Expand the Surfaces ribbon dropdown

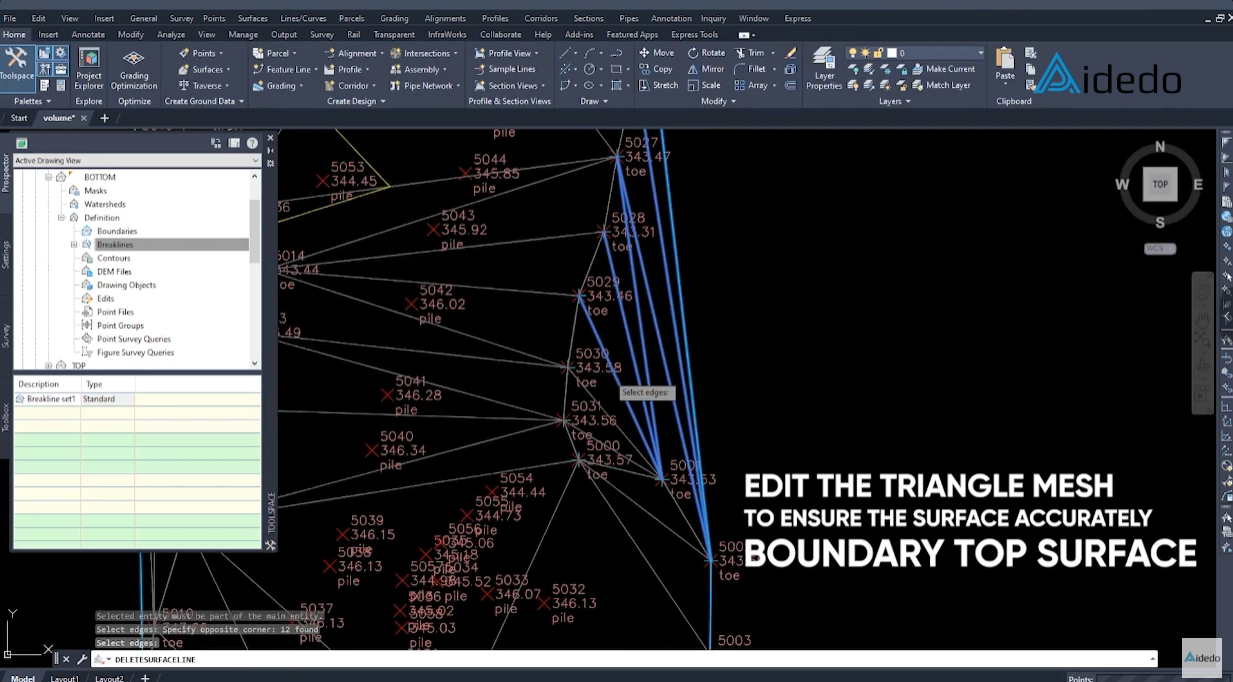click(228, 69)
